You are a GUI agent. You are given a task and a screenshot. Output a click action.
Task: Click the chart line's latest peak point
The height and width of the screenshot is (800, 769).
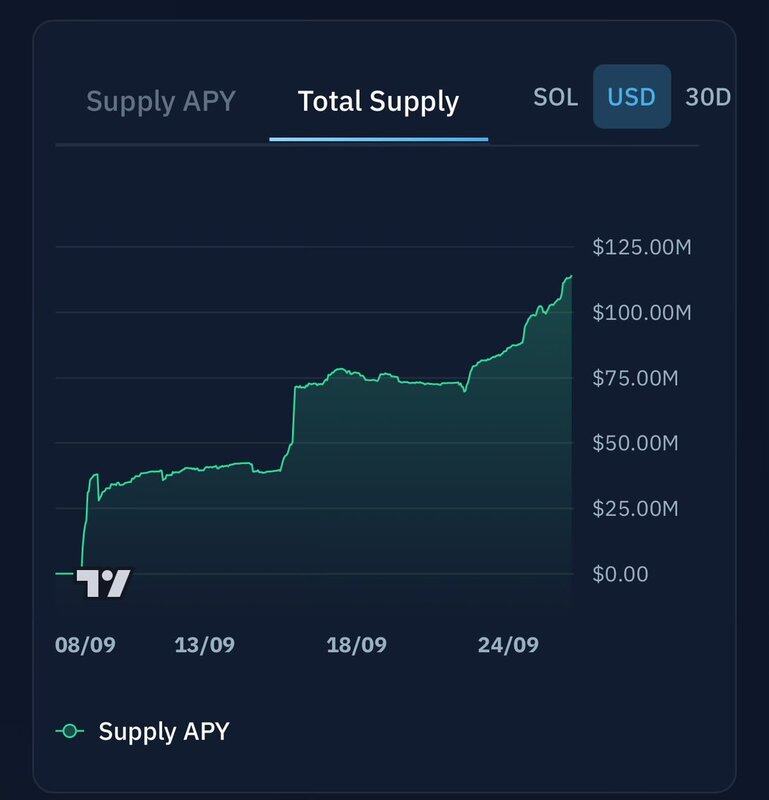click(x=570, y=277)
